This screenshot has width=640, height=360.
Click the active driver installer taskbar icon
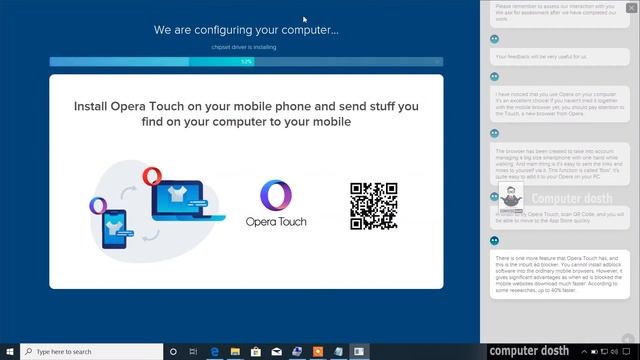coord(359,351)
